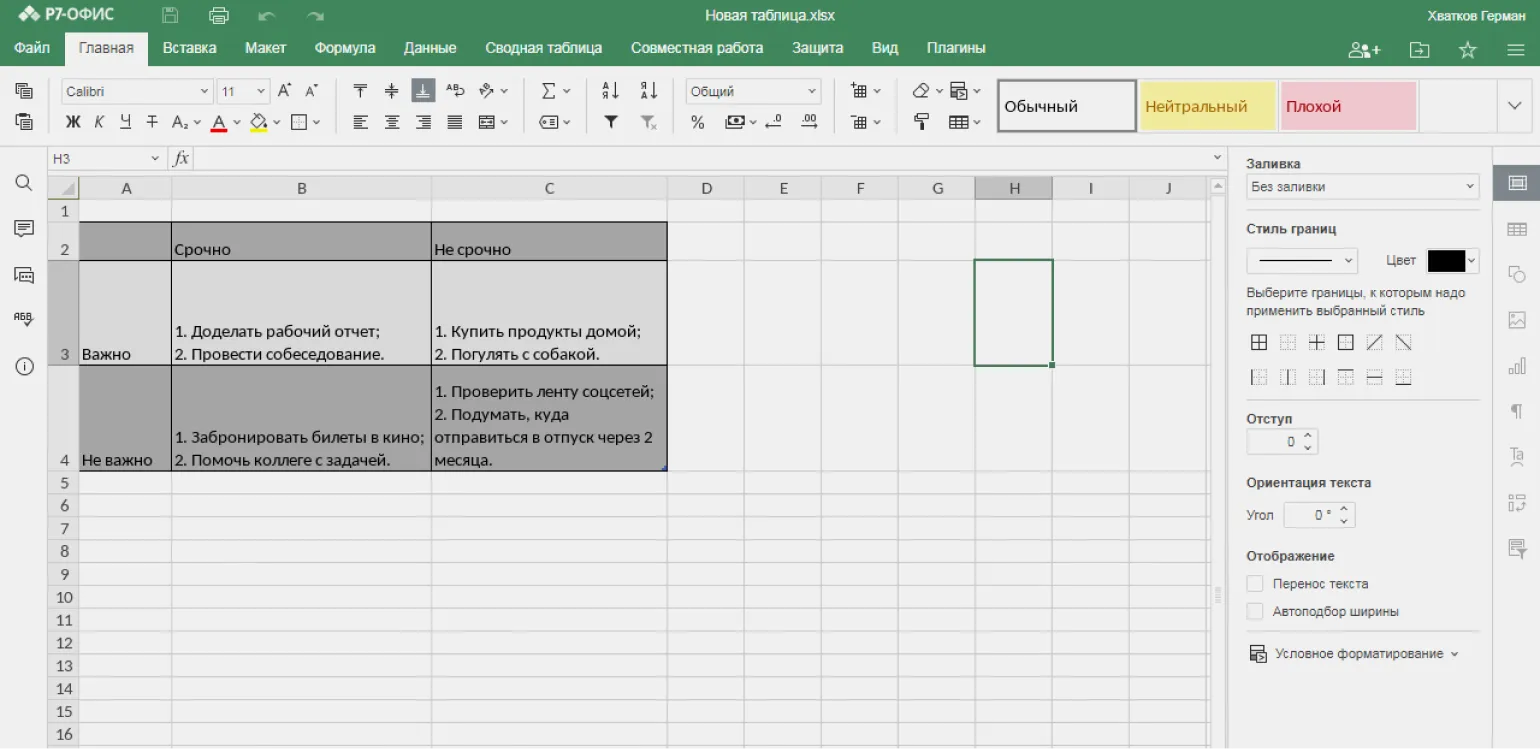Viewport: 1540px width, 749px height.
Task: Open the search panel in left sidebar
Action: (x=24, y=183)
